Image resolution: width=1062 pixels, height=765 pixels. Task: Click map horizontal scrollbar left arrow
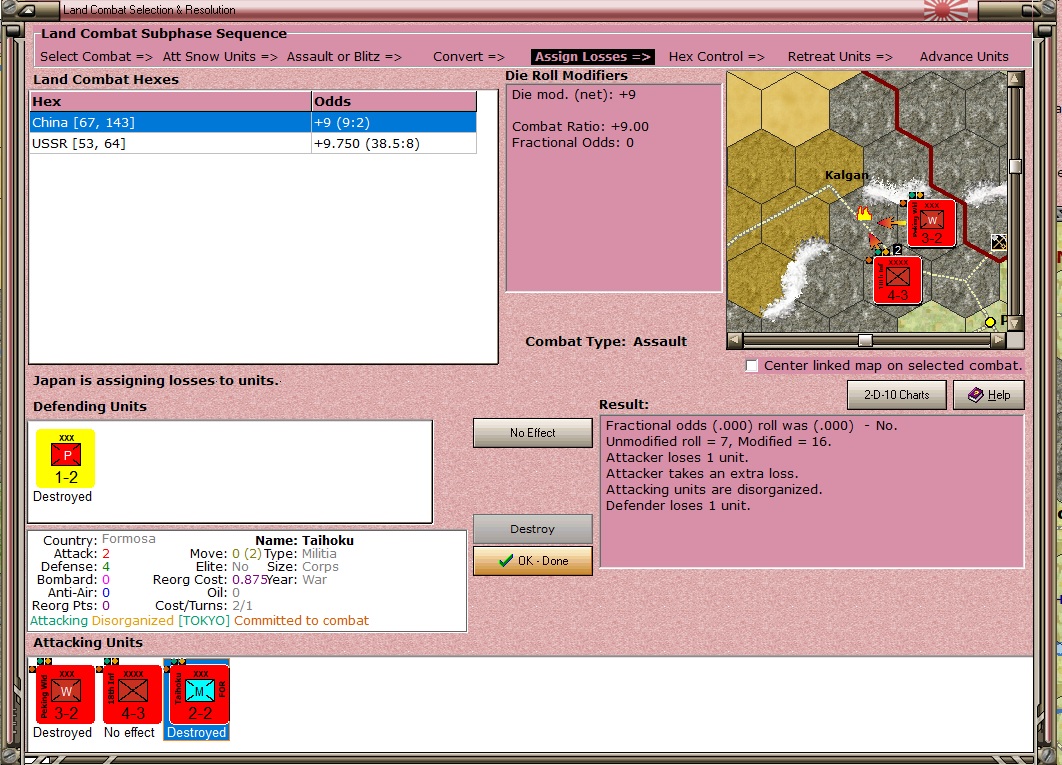pyautogui.click(x=735, y=339)
